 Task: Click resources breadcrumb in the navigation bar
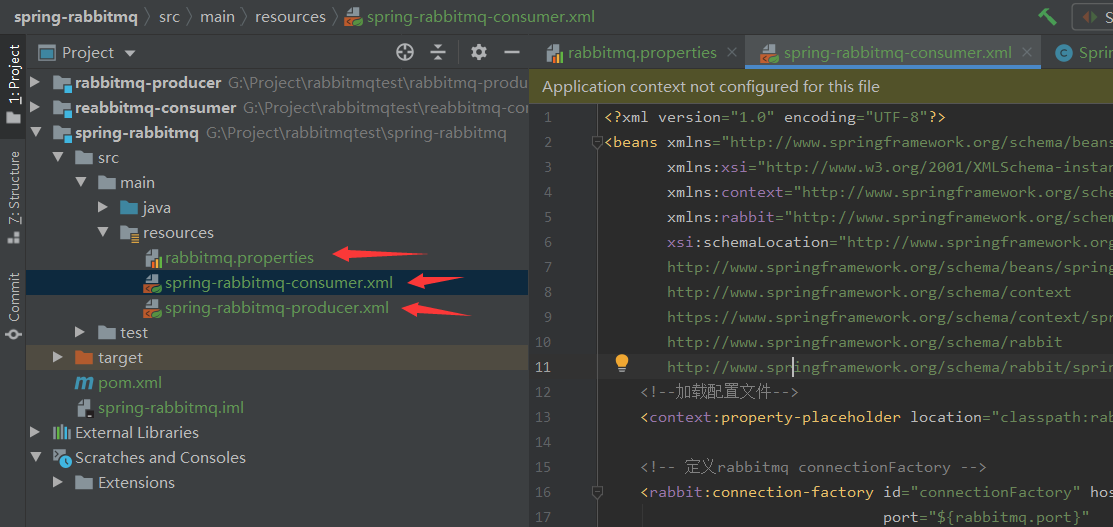(290, 16)
